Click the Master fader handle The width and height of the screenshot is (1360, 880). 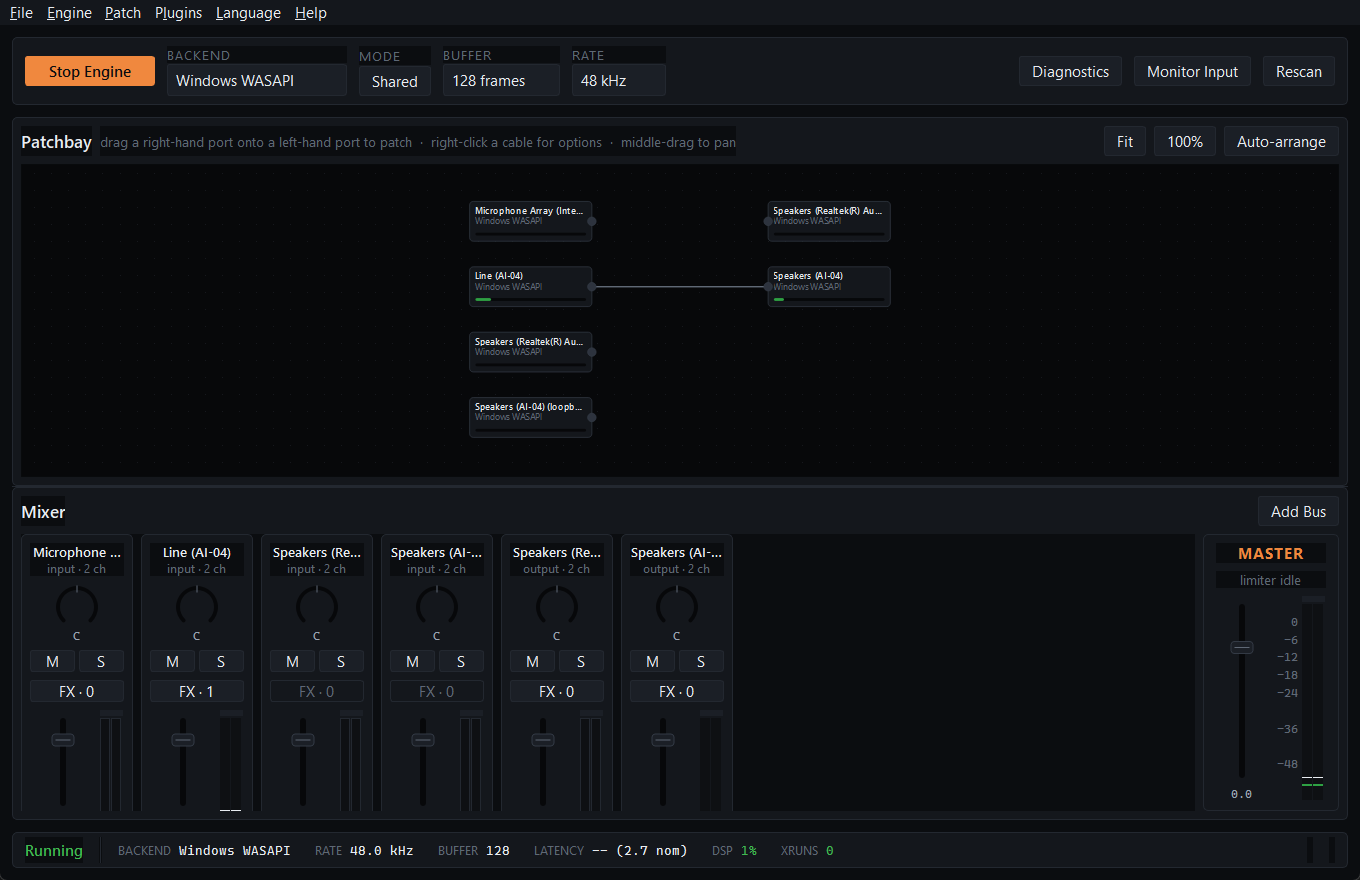(x=1242, y=647)
